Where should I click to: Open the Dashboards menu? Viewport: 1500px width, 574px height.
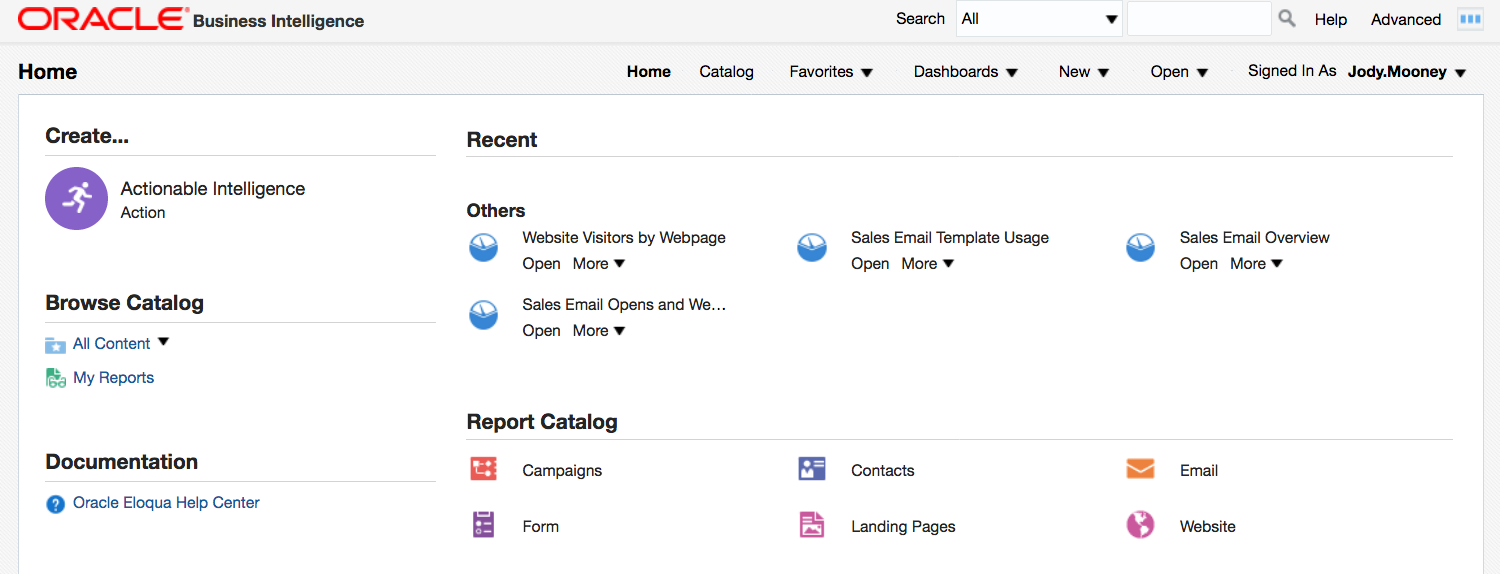tap(965, 72)
